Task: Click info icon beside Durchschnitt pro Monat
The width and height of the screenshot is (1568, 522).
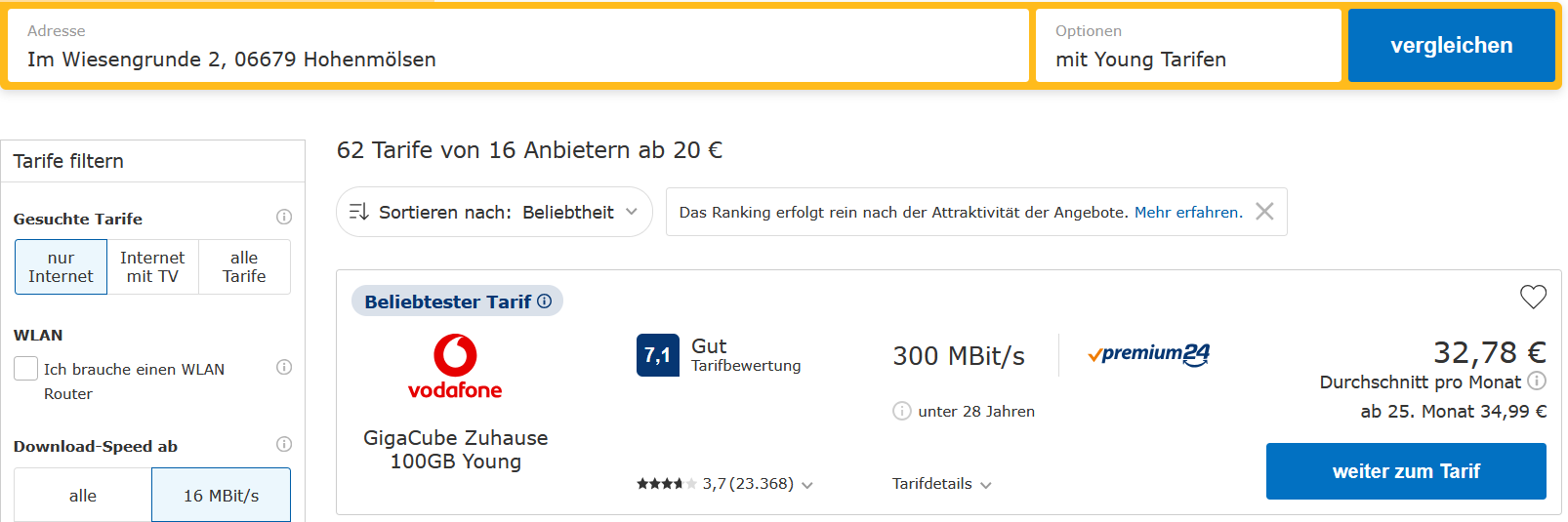Action: (1537, 381)
